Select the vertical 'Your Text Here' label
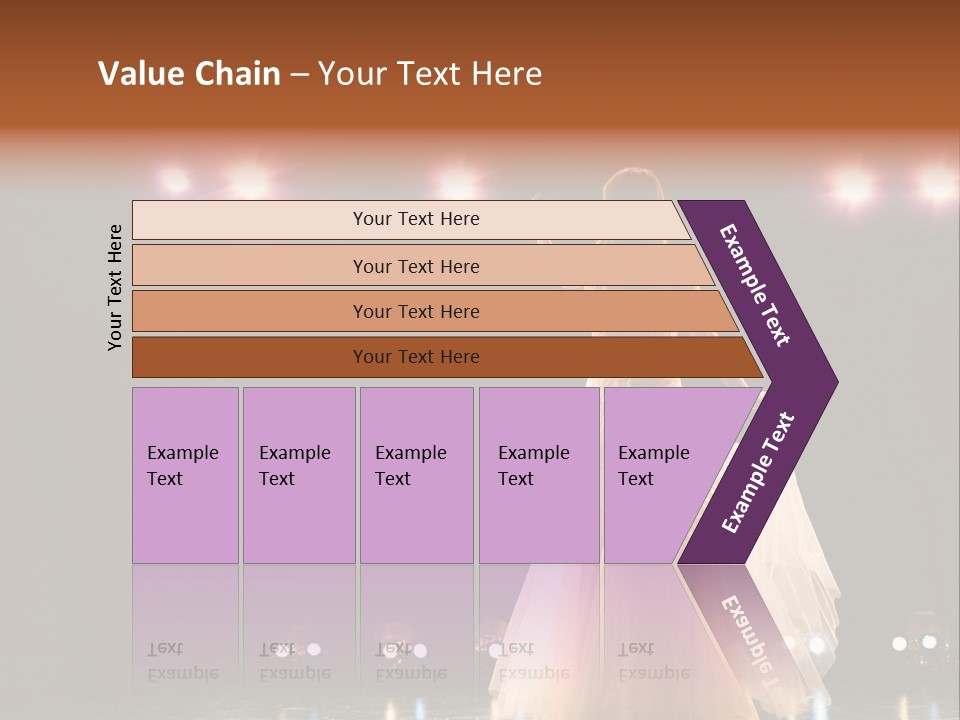The image size is (960, 720). pyautogui.click(x=115, y=287)
